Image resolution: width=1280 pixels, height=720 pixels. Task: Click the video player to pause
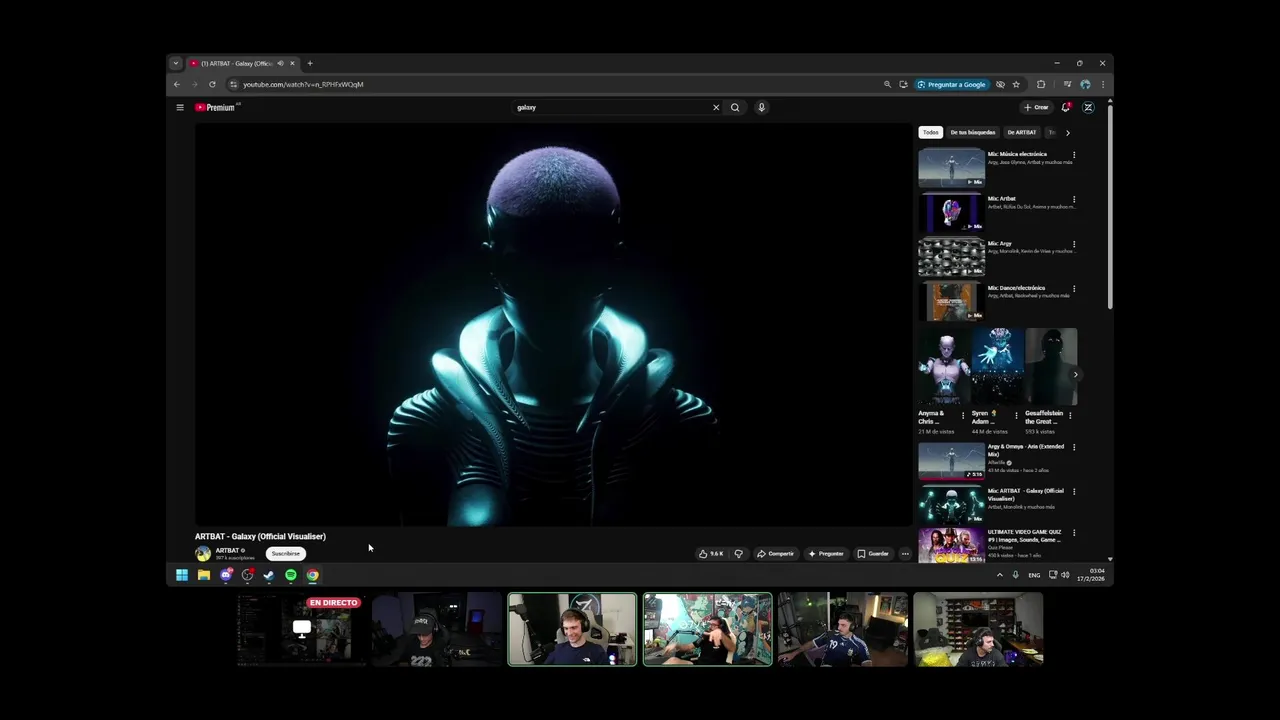pos(553,324)
